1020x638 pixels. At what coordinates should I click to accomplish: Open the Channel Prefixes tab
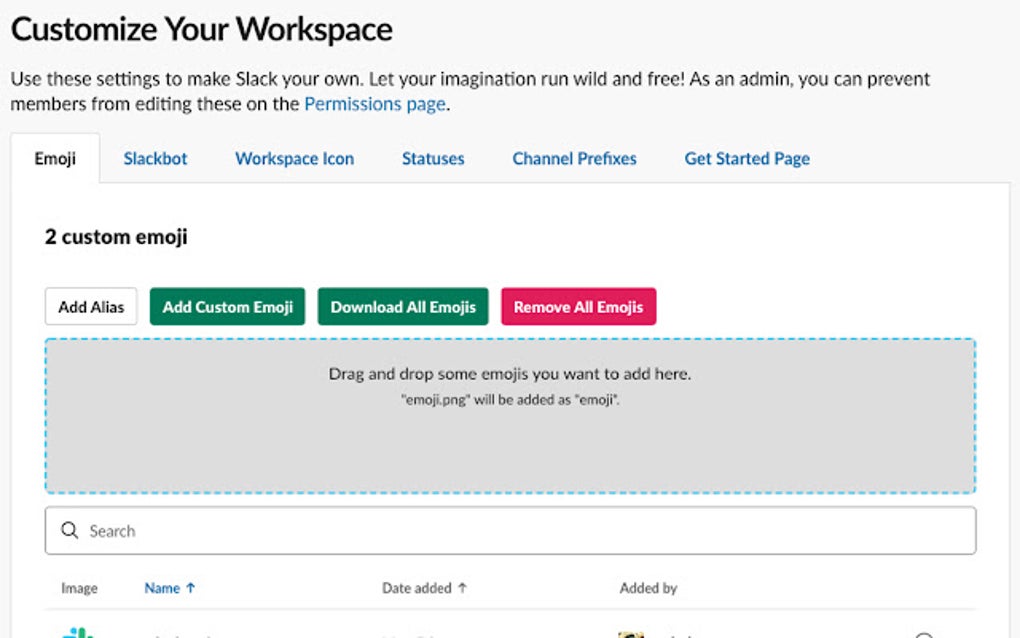(x=573, y=158)
